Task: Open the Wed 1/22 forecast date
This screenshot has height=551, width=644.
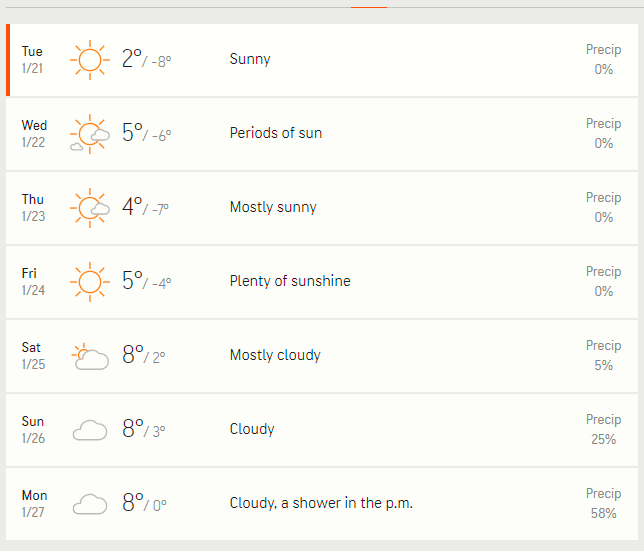Action: [34, 133]
